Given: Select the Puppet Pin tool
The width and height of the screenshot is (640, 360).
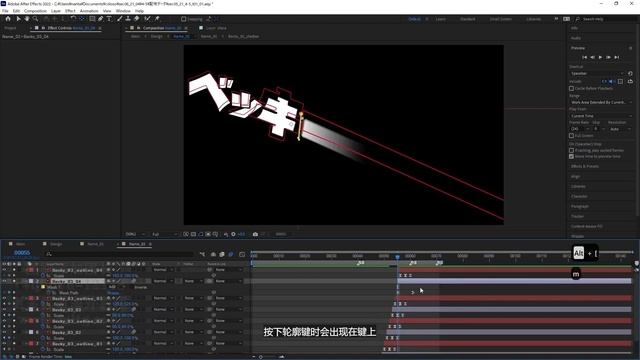Looking at the screenshot, I should (x=157, y=19).
